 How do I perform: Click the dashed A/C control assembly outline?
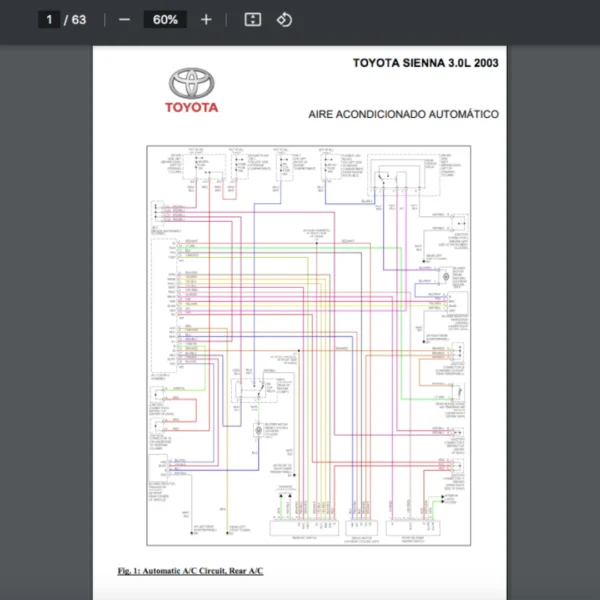pyautogui.click(x=152, y=300)
